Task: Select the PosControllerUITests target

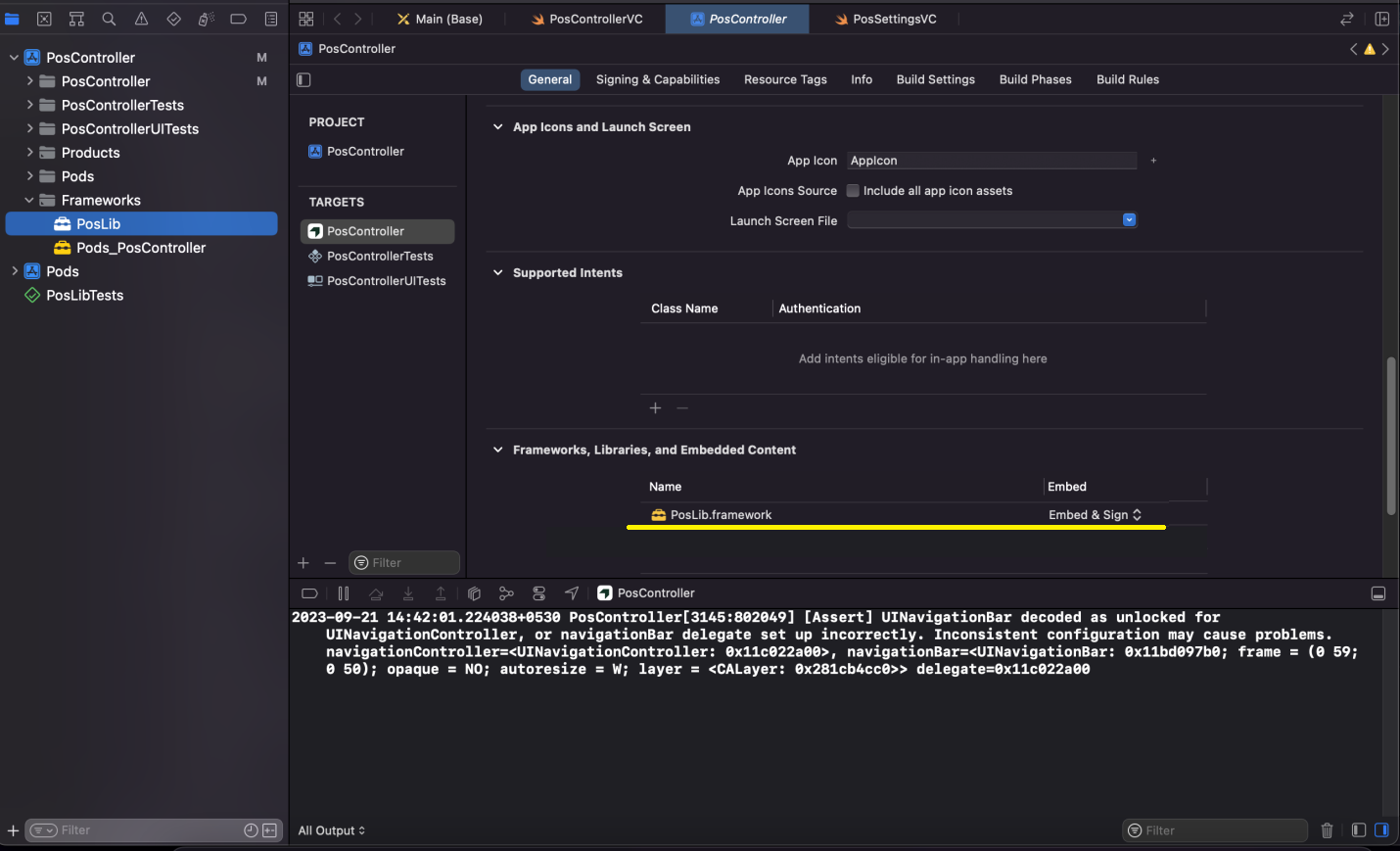Action: point(377,281)
